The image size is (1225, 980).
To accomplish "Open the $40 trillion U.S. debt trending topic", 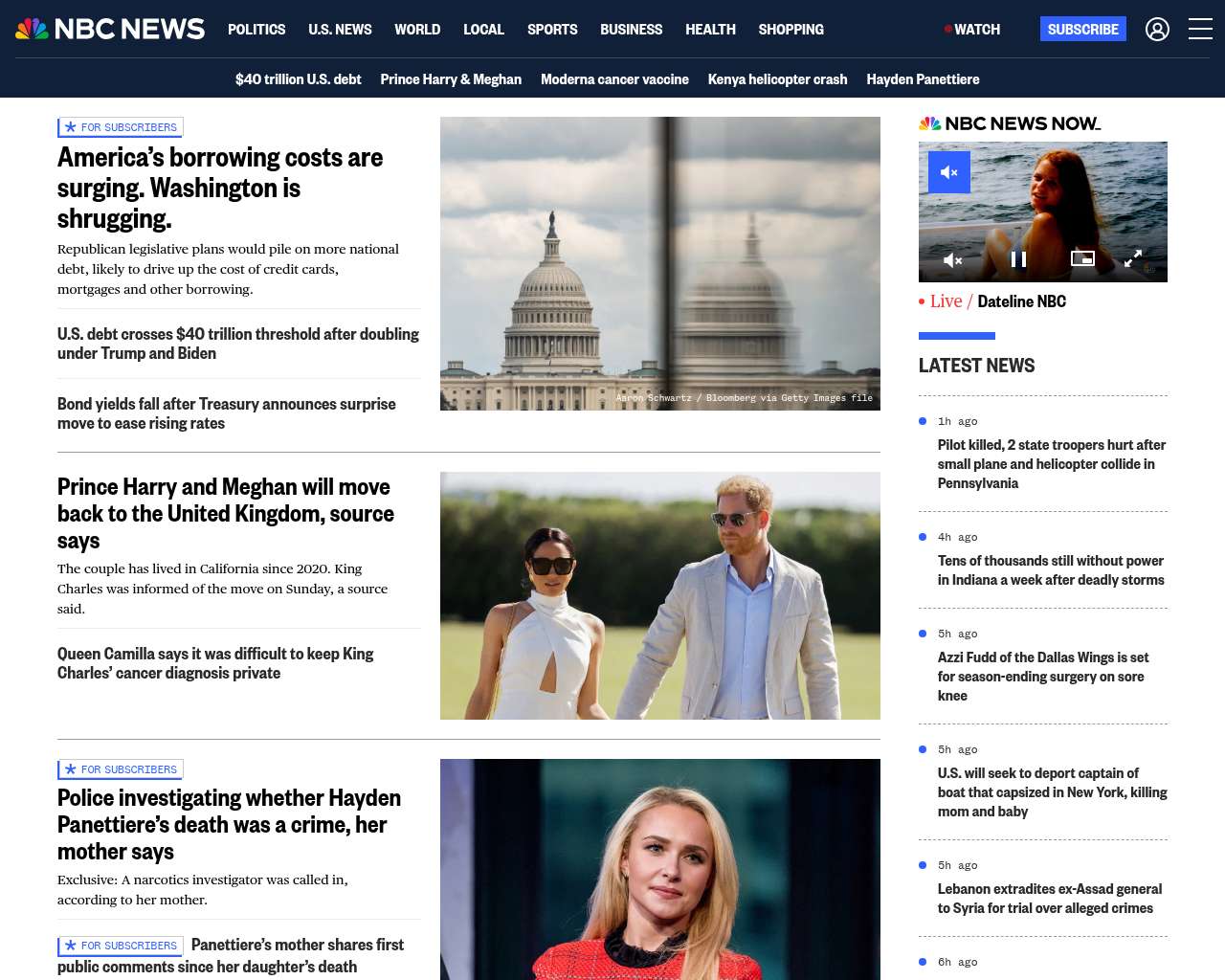I will (x=299, y=79).
